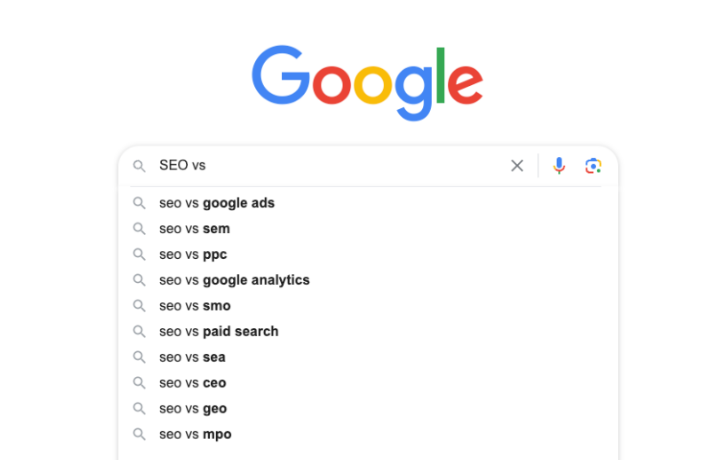Choose 'seo vs paid search' suggestion
Image resolution: width=722 pixels, height=460 pixels.
219,331
